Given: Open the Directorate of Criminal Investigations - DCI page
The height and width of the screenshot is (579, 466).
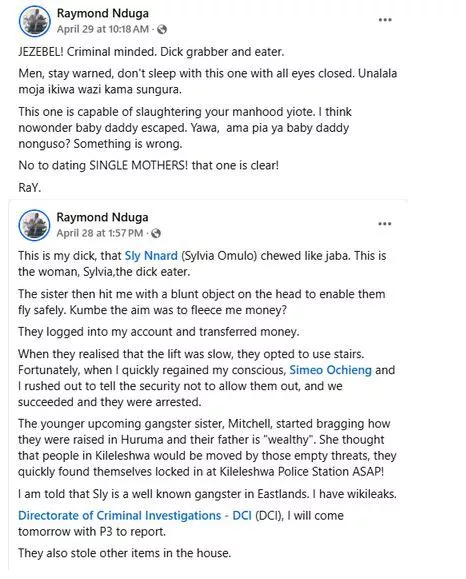Looking at the screenshot, I should tap(135, 515).
